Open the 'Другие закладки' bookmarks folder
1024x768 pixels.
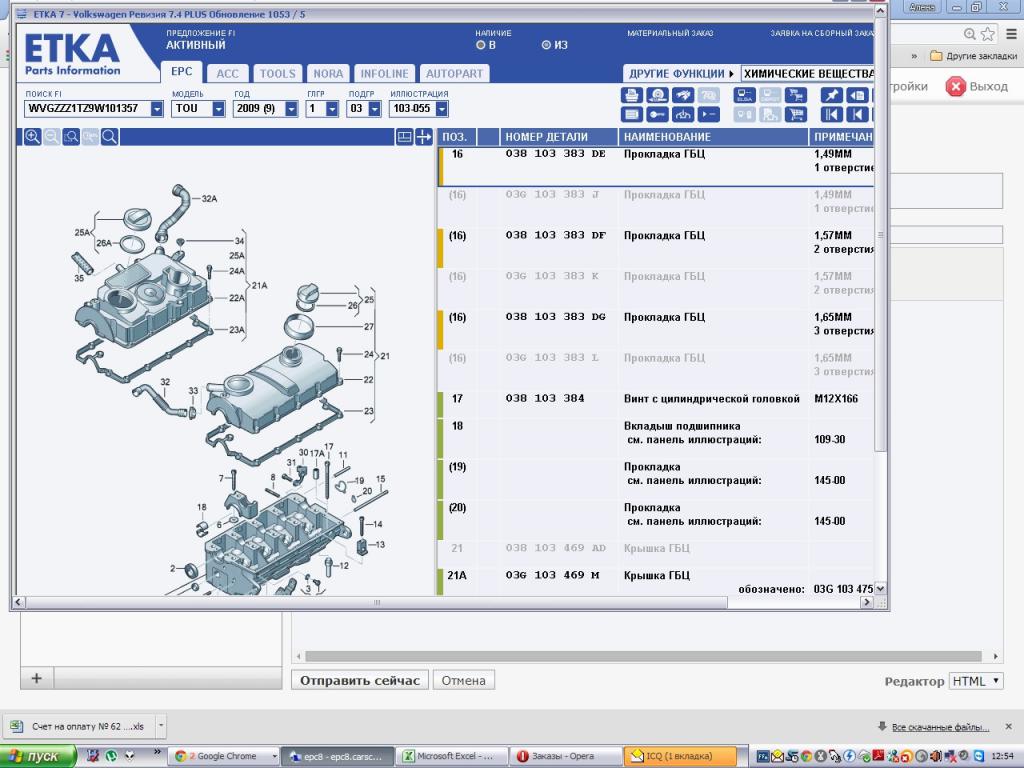pos(974,56)
